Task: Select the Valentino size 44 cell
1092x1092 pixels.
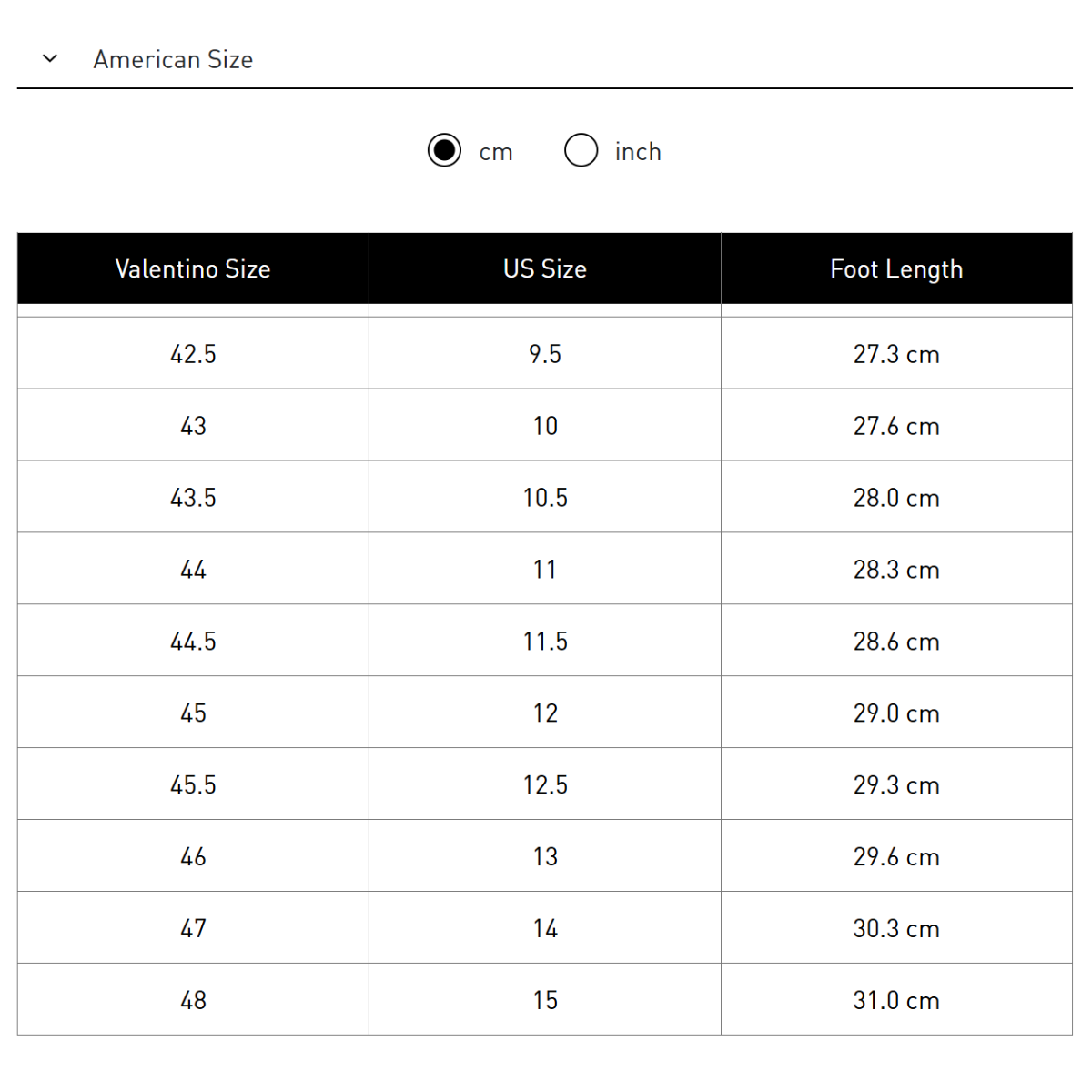Action: coord(193,569)
